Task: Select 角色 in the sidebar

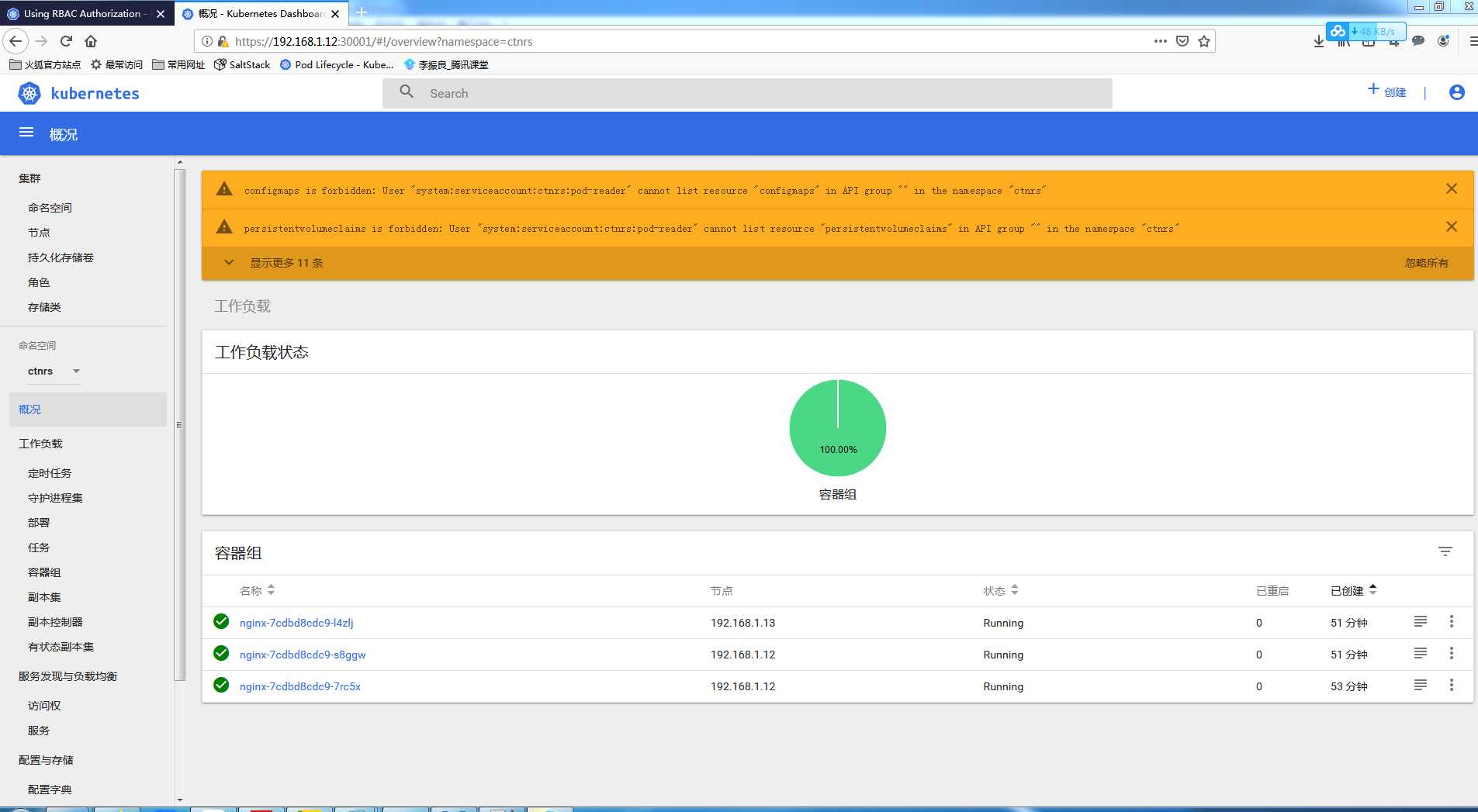Action: pyautogui.click(x=39, y=282)
